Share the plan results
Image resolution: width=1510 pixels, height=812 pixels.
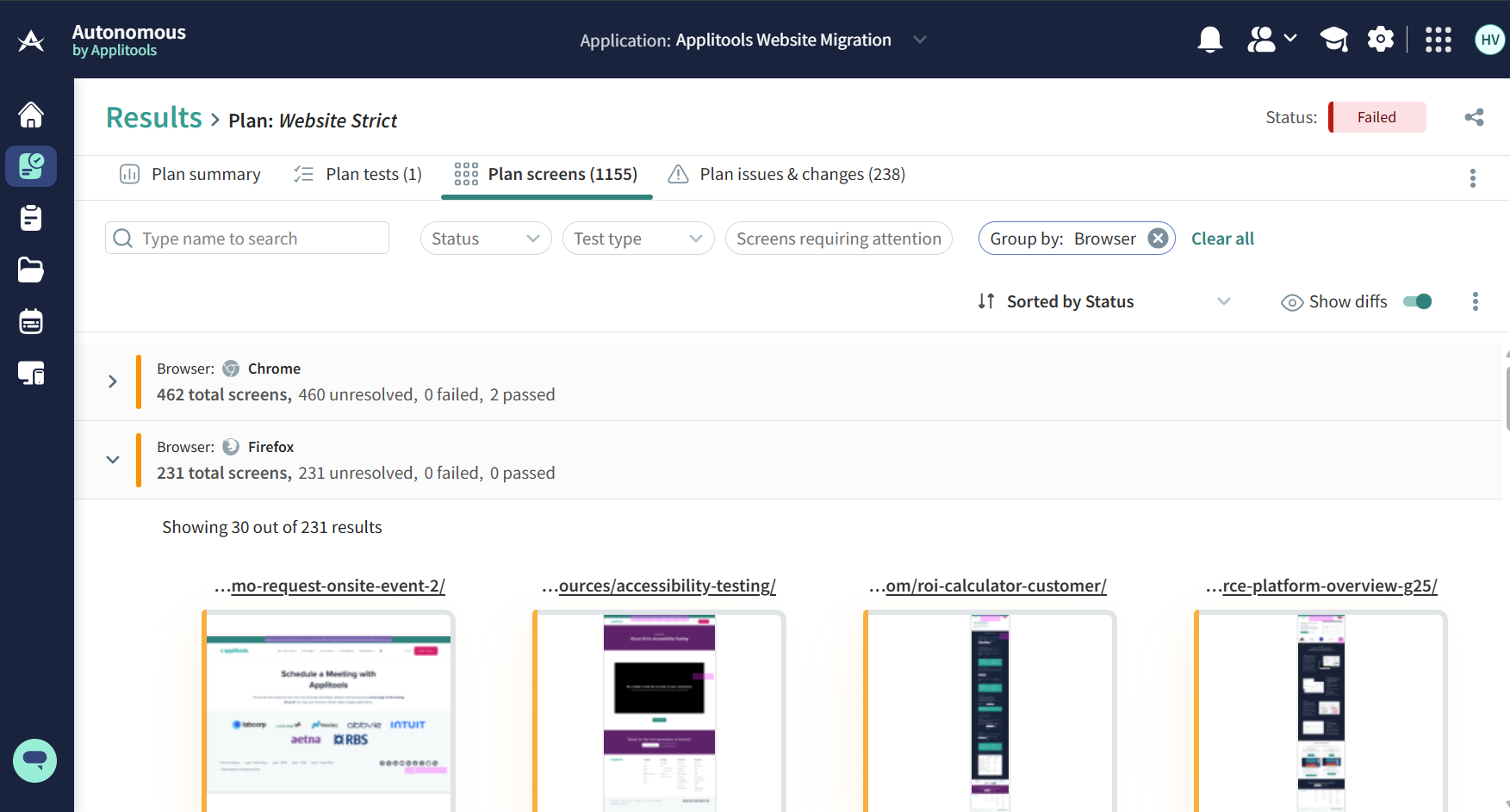coord(1474,117)
